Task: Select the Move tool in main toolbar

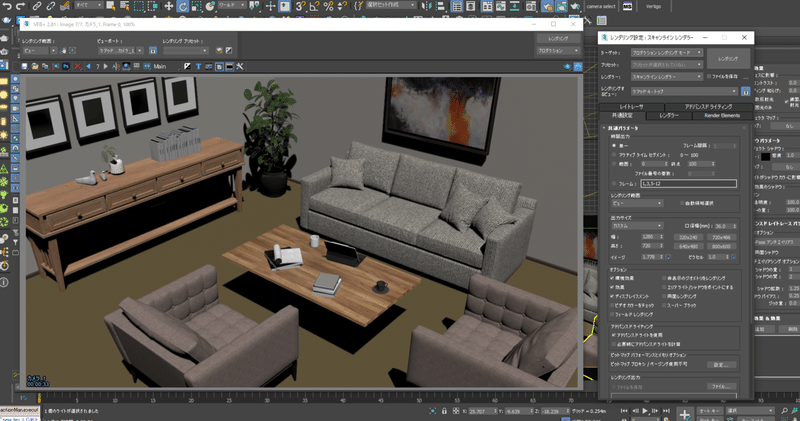Action: pyautogui.click(x=168, y=6)
